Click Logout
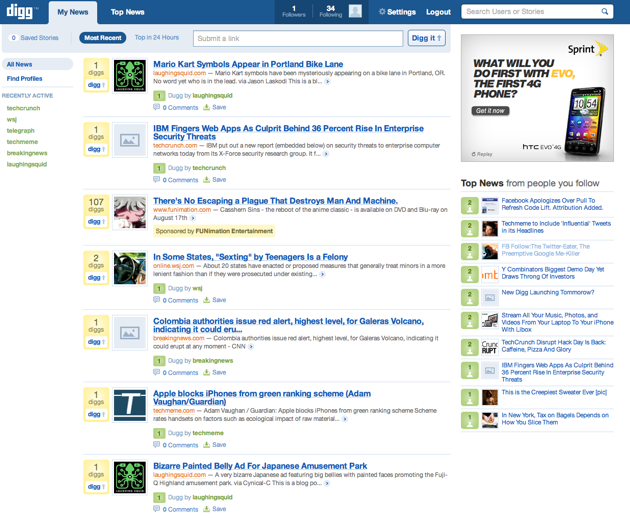The width and height of the screenshot is (630, 518). [438, 12]
